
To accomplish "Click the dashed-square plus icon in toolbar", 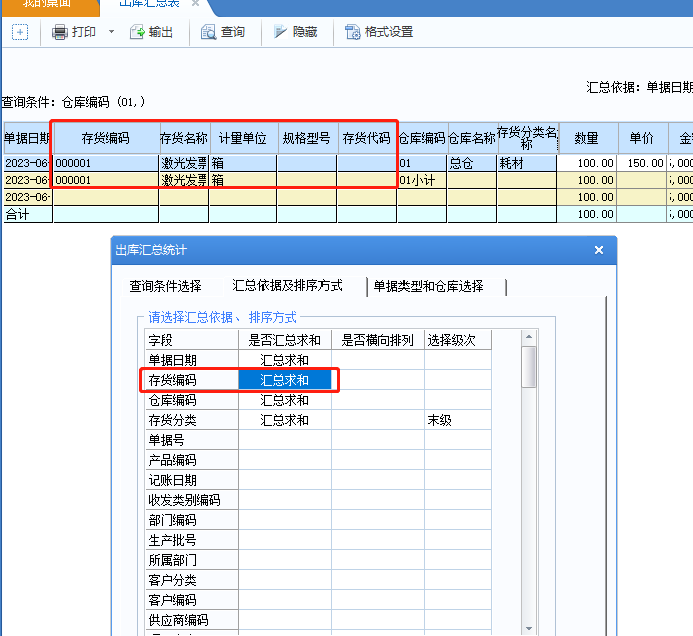I will tap(20, 32).
